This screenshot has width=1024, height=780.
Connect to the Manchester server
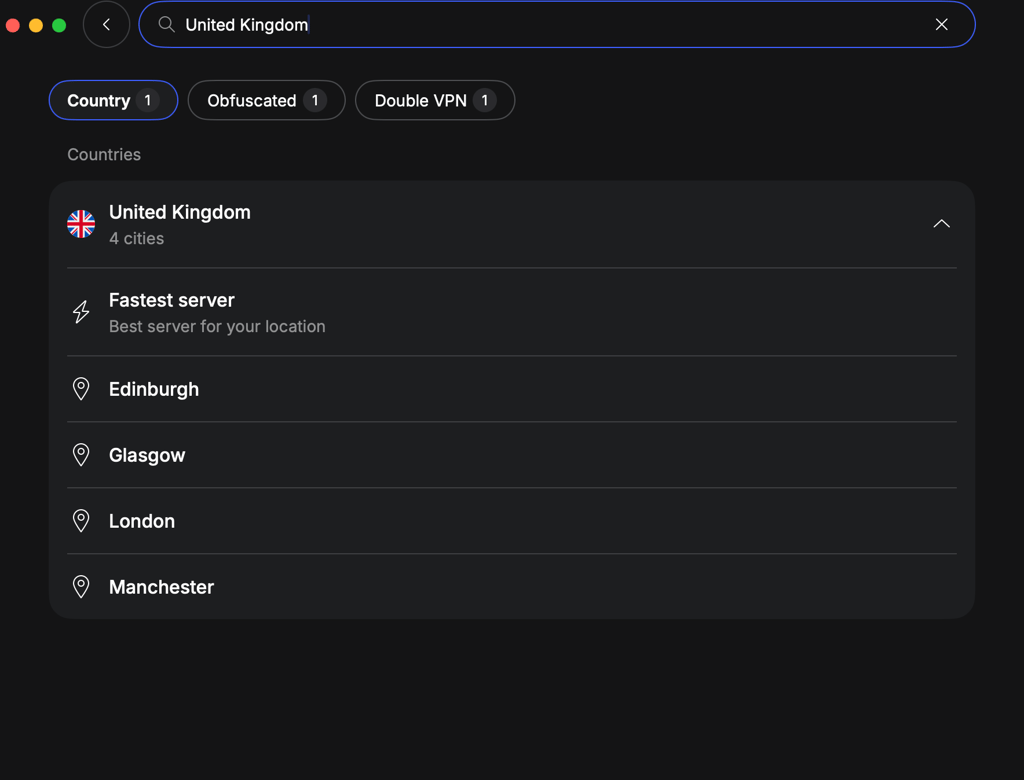(512, 587)
